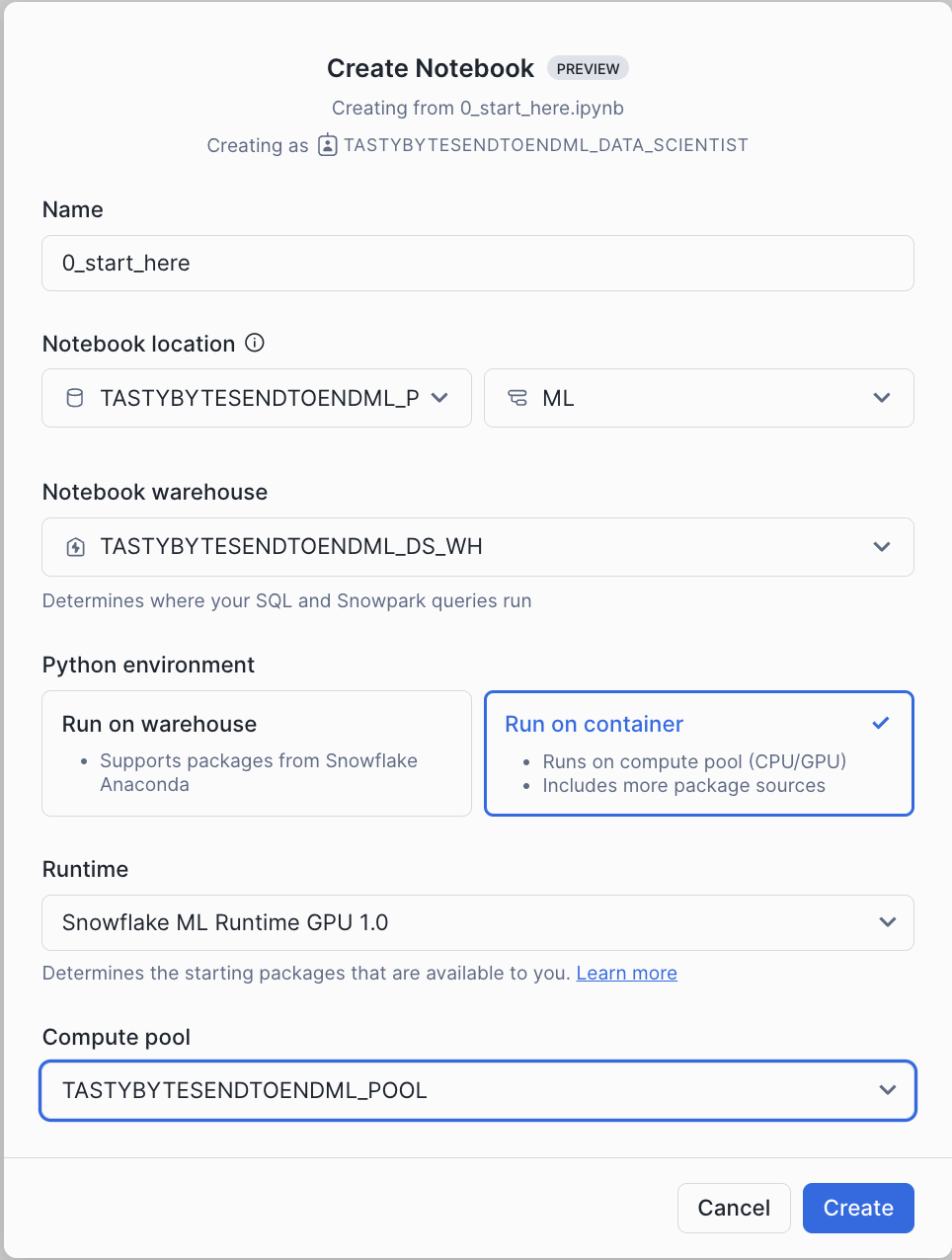Click the checkmark on Run on container
The image size is (952, 1260).
click(x=881, y=723)
